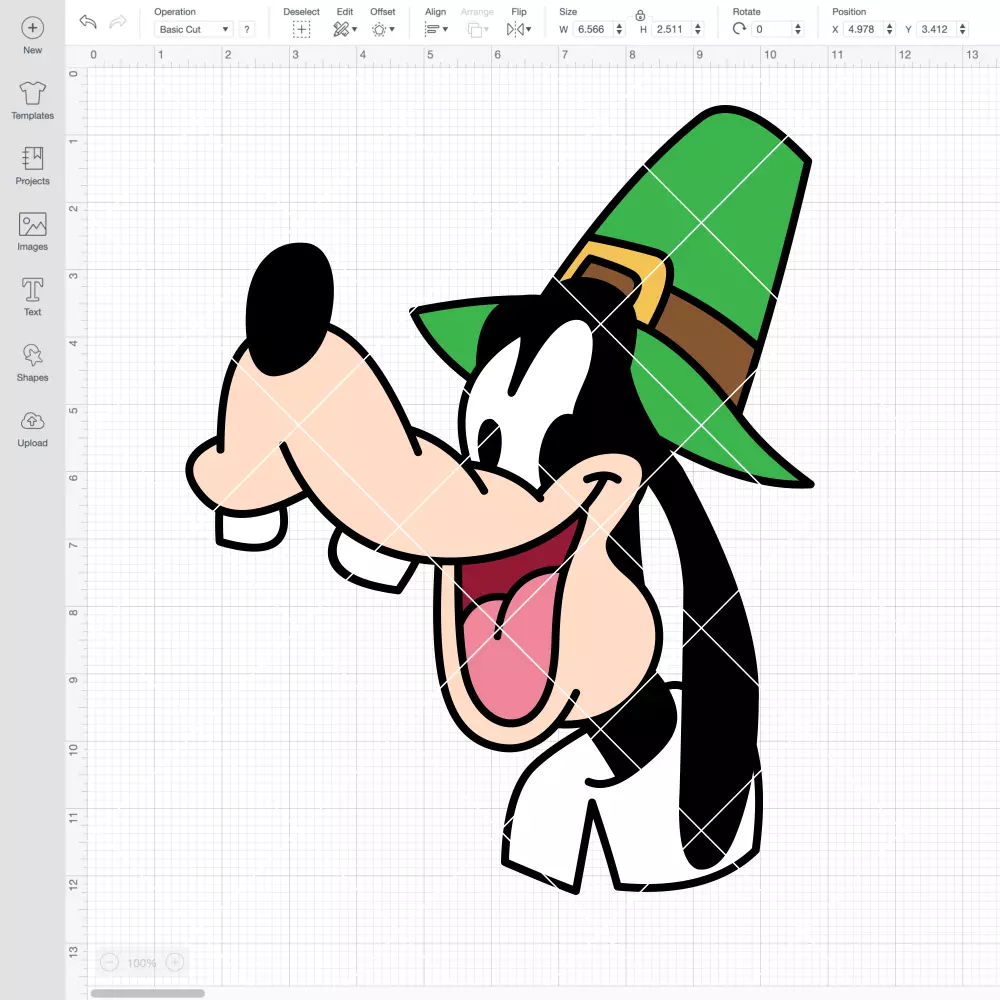Image resolution: width=1000 pixels, height=1000 pixels.
Task: Deselect the current selection
Action: click(x=302, y=29)
